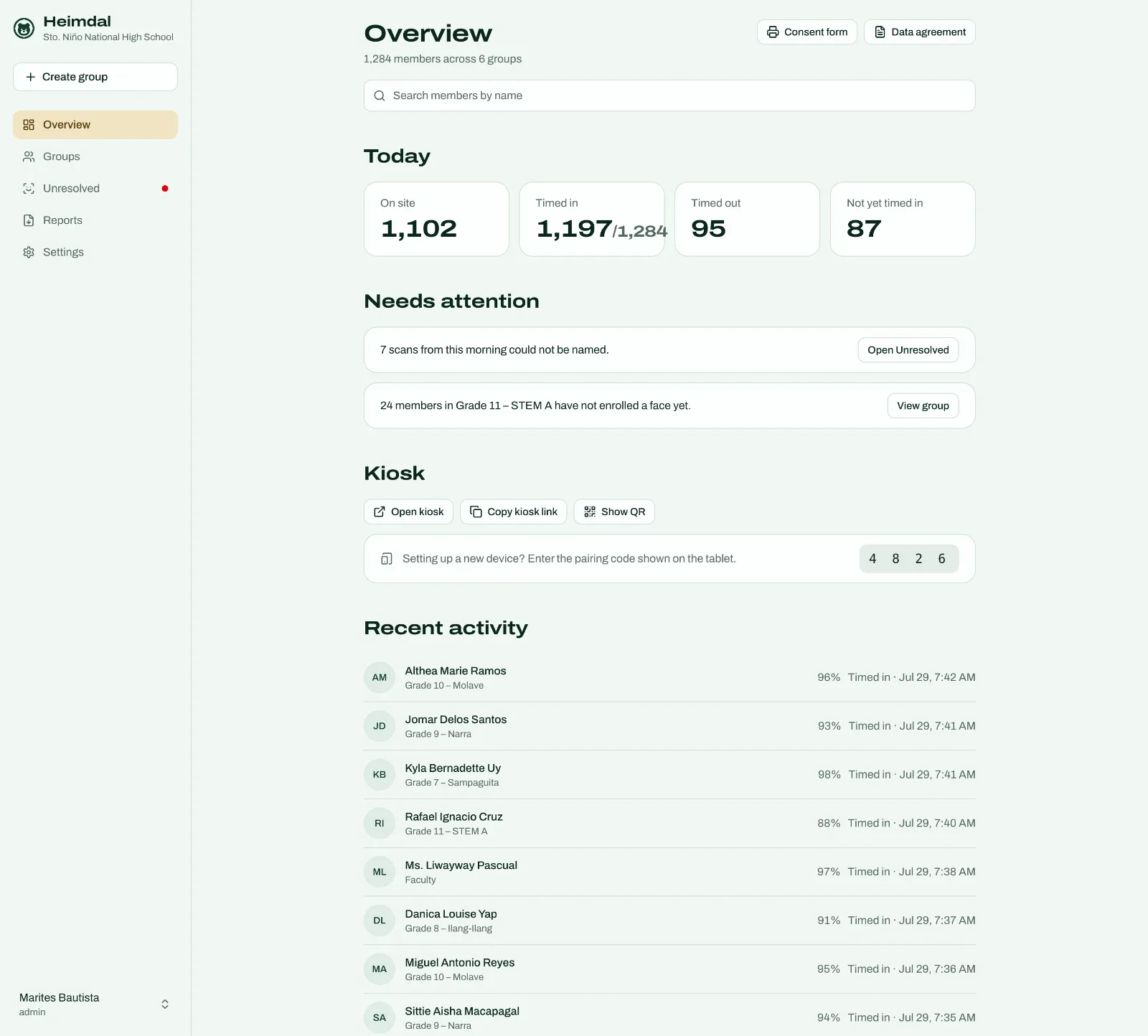The image size is (1148, 1036).
Task: Click the external-link icon on Open kiosk
Action: (x=380, y=512)
